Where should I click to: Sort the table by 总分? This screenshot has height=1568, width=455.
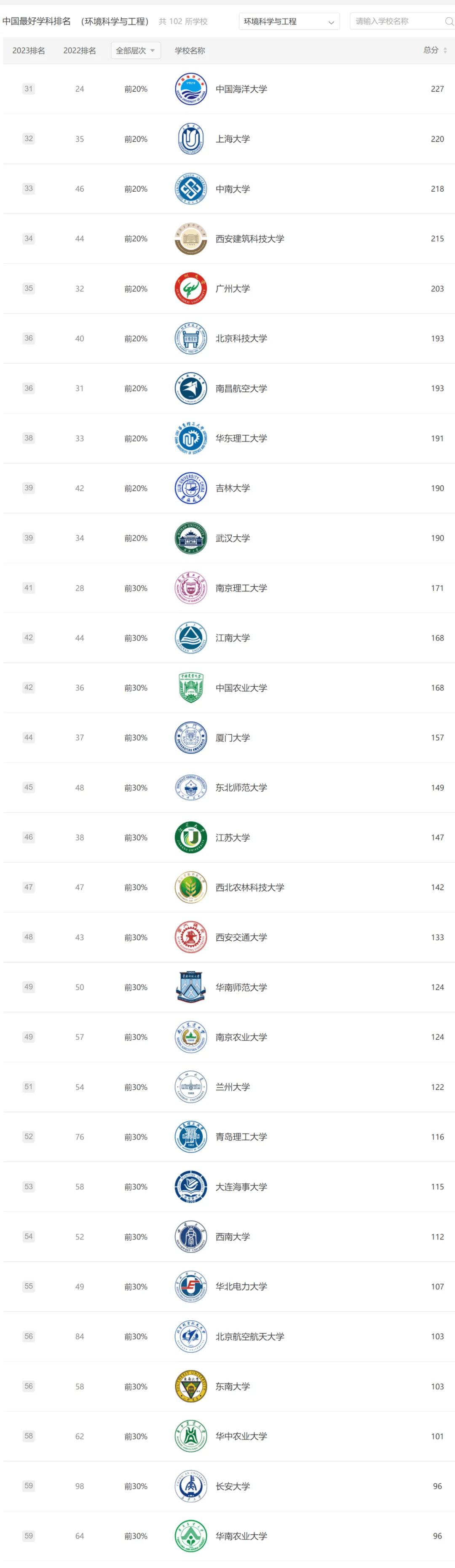(435, 51)
